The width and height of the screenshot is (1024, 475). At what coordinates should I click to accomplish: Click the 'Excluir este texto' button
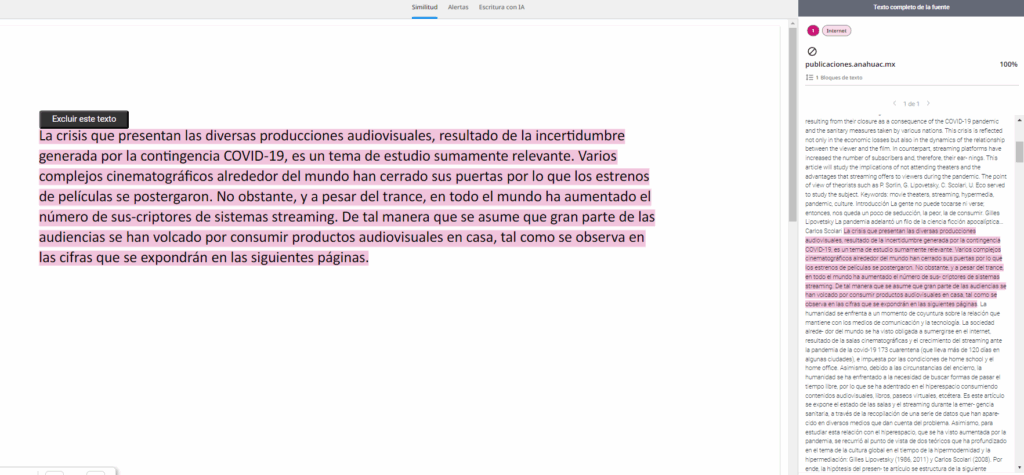pos(84,118)
